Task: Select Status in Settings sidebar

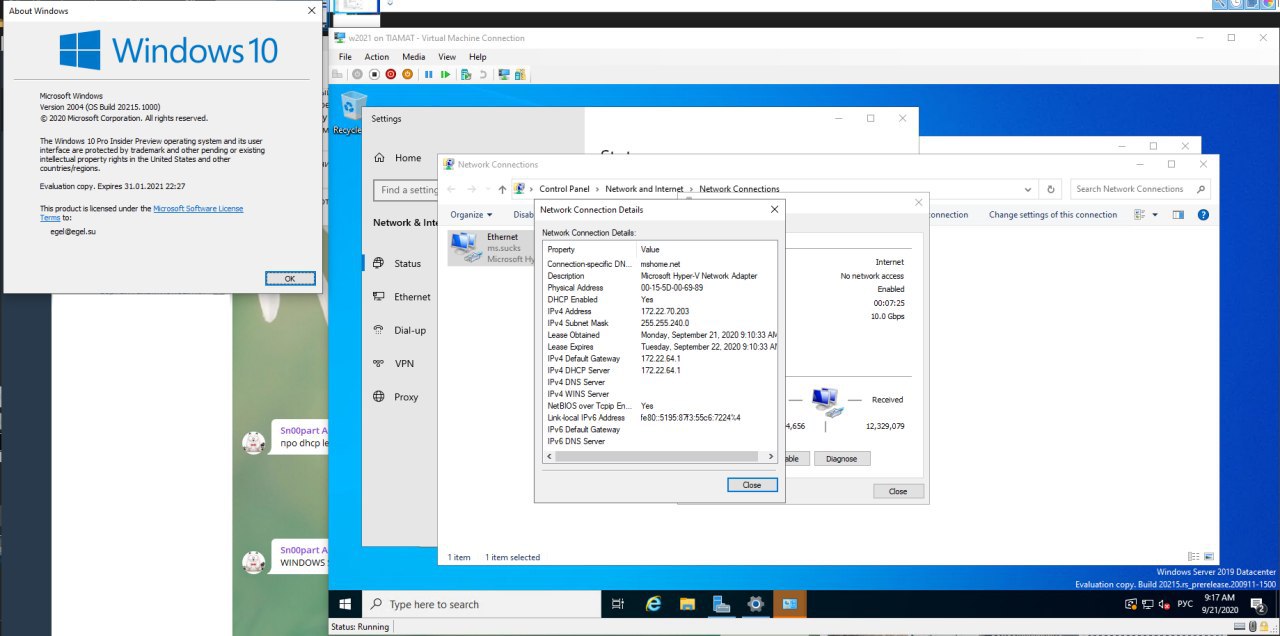Action: [x=401, y=263]
